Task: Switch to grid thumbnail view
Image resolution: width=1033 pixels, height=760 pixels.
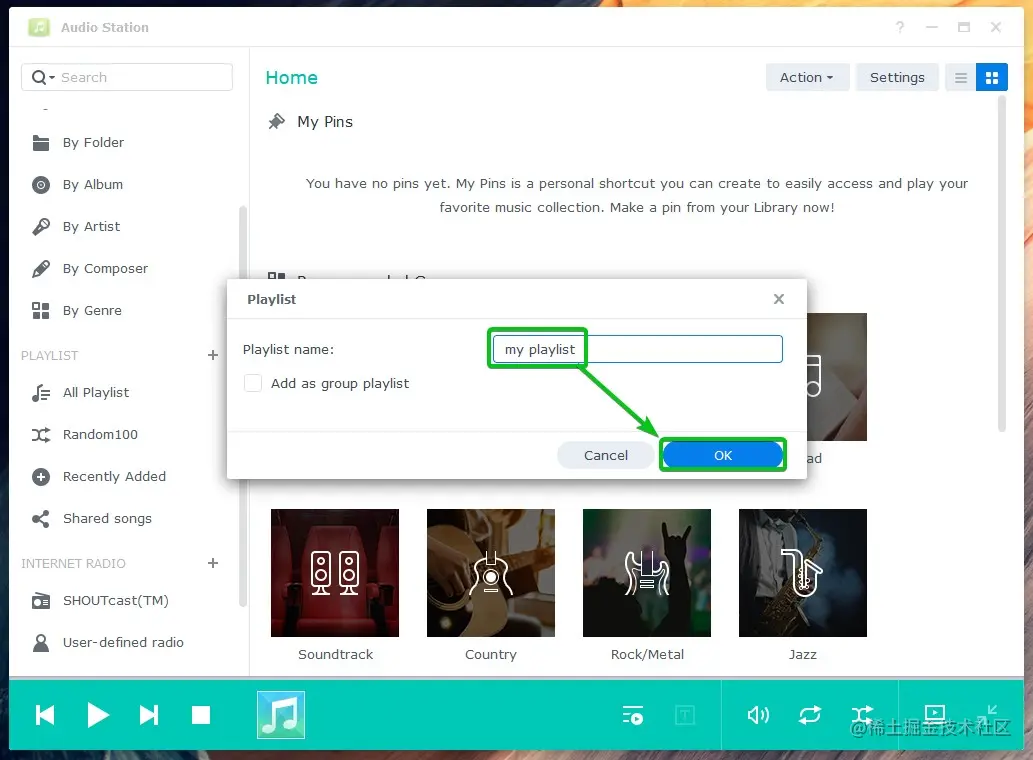Action: tap(991, 78)
